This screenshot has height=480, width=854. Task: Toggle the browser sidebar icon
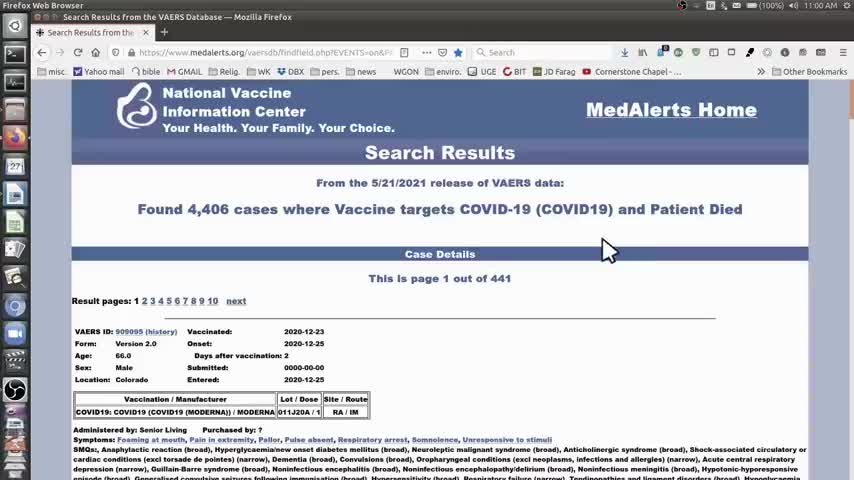[x=713, y=53]
